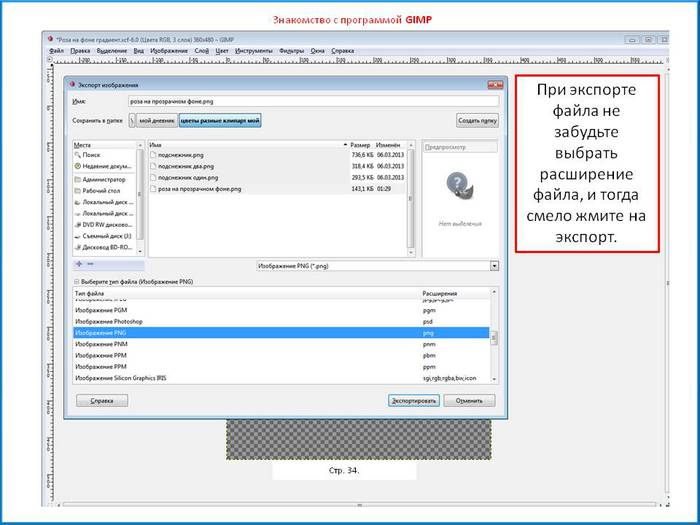Click the GIMP icon in Экспорт изображения title bar
Image resolution: width=700 pixels, height=525 pixels.
tap(72, 84)
